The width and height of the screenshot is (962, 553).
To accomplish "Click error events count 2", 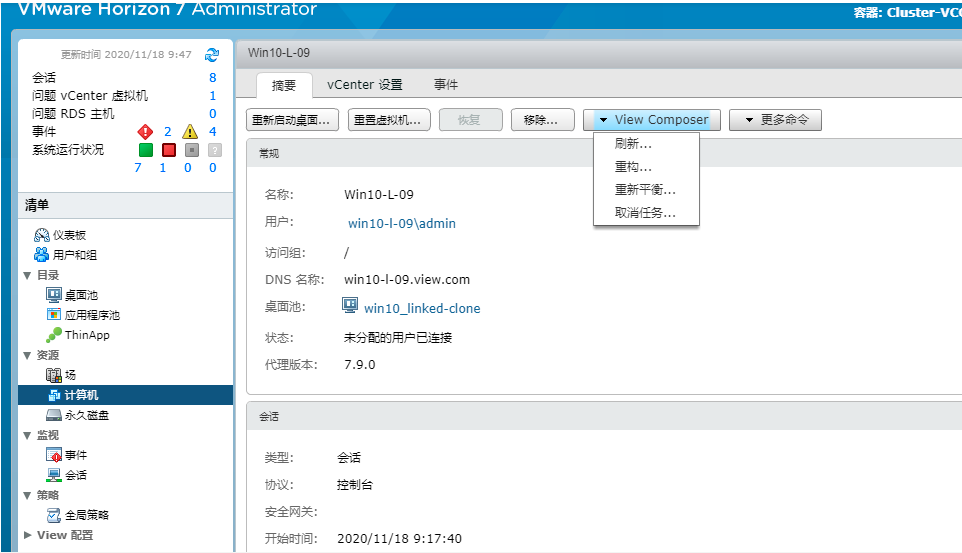I will [x=167, y=131].
